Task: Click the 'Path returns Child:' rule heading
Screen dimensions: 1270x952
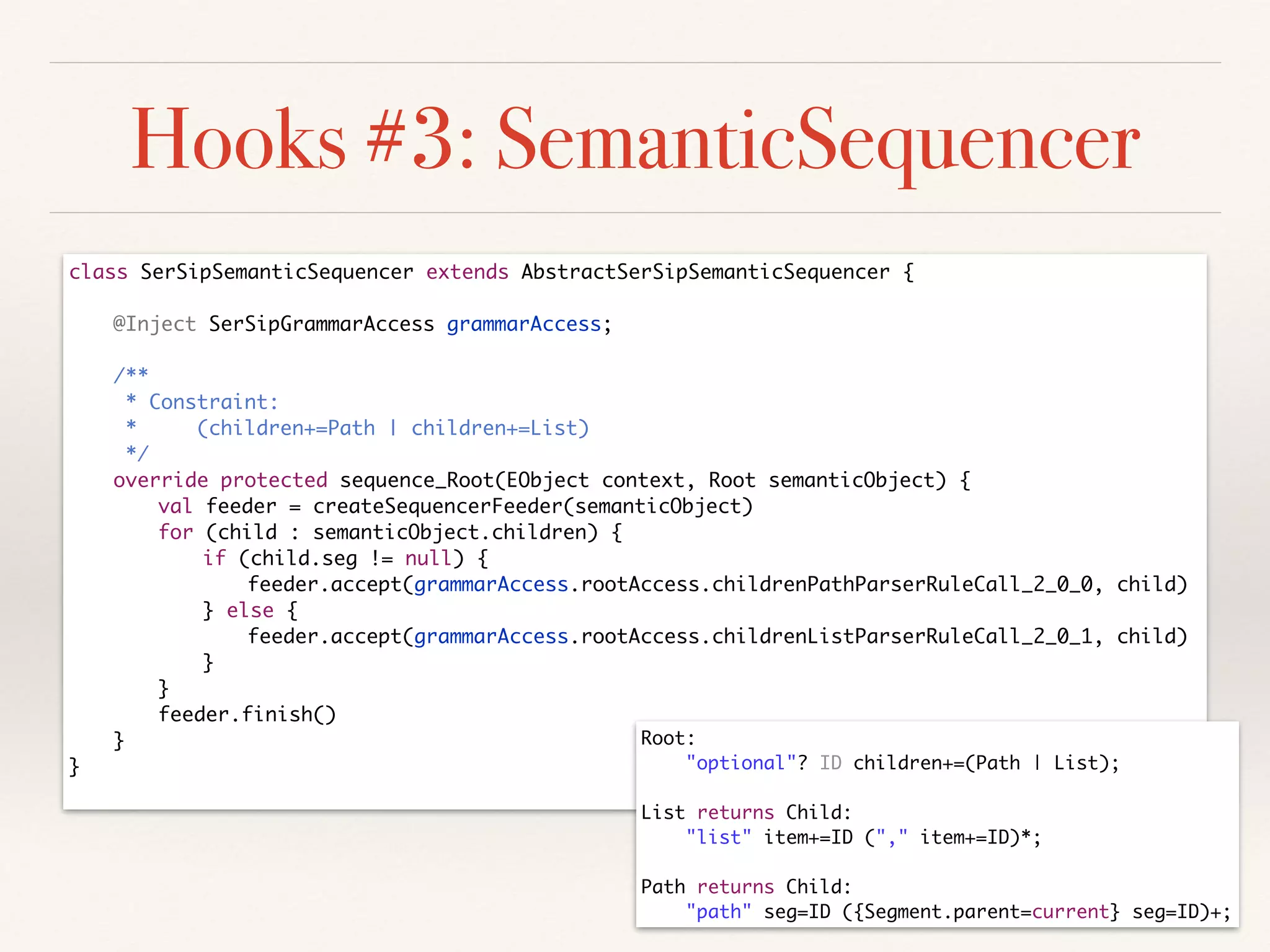Action: [x=746, y=887]
